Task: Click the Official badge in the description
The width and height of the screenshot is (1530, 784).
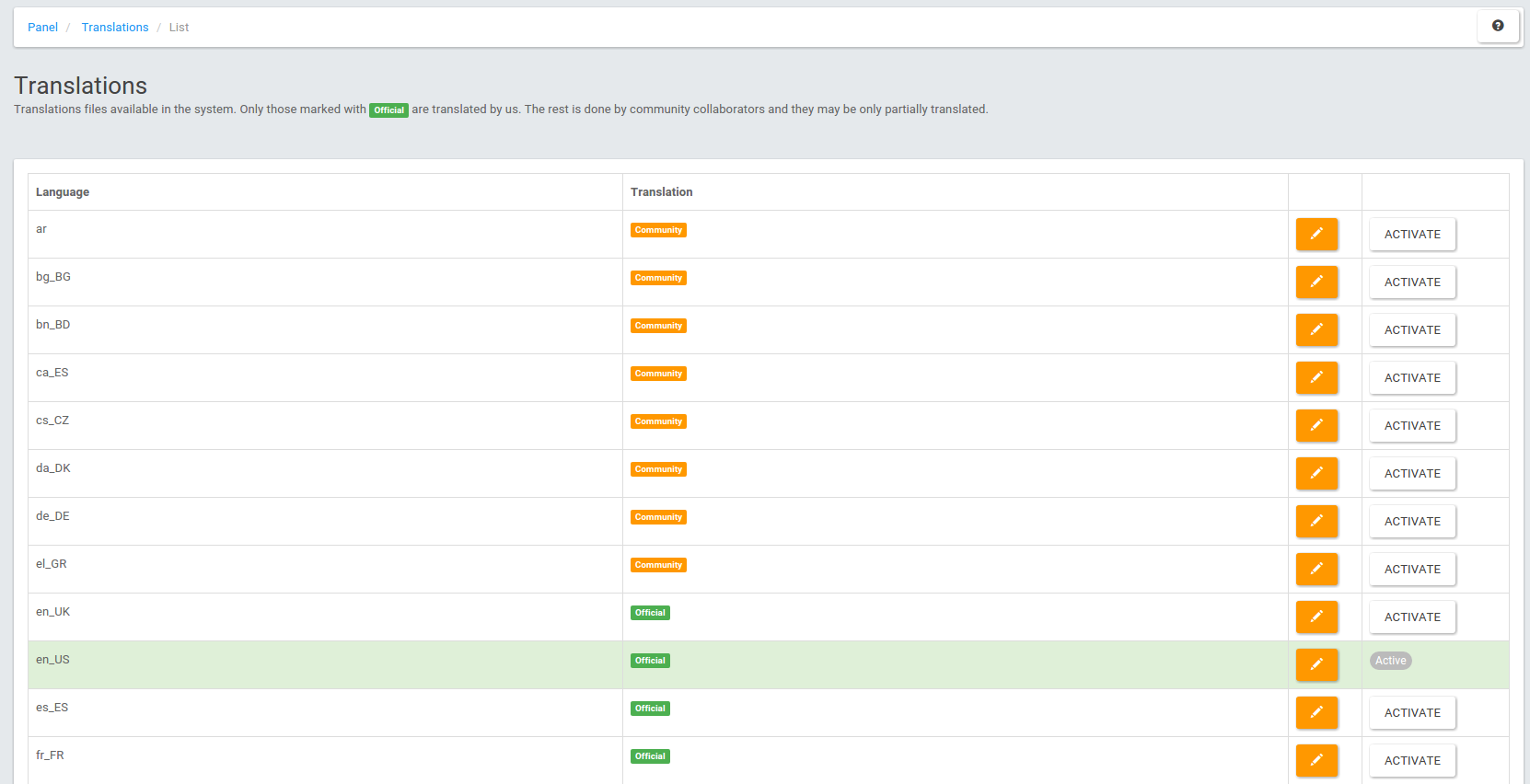Action: [x=388, y=110]
